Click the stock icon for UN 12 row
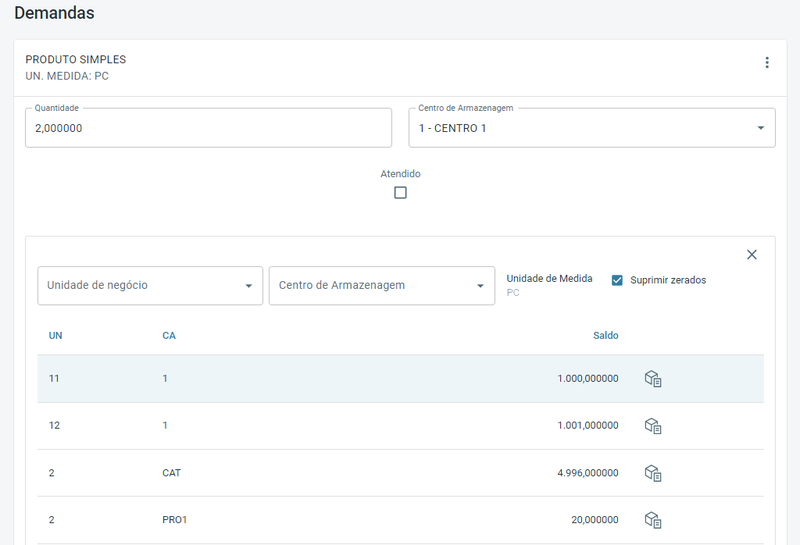Viewport: 800px width, 545px height. click(x=653, y=426)
